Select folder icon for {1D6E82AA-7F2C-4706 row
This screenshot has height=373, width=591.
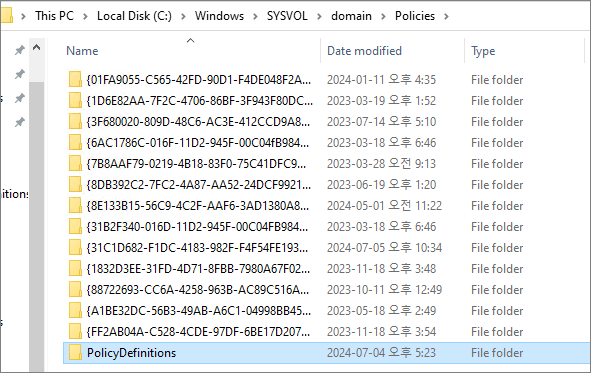coord(75,101)
